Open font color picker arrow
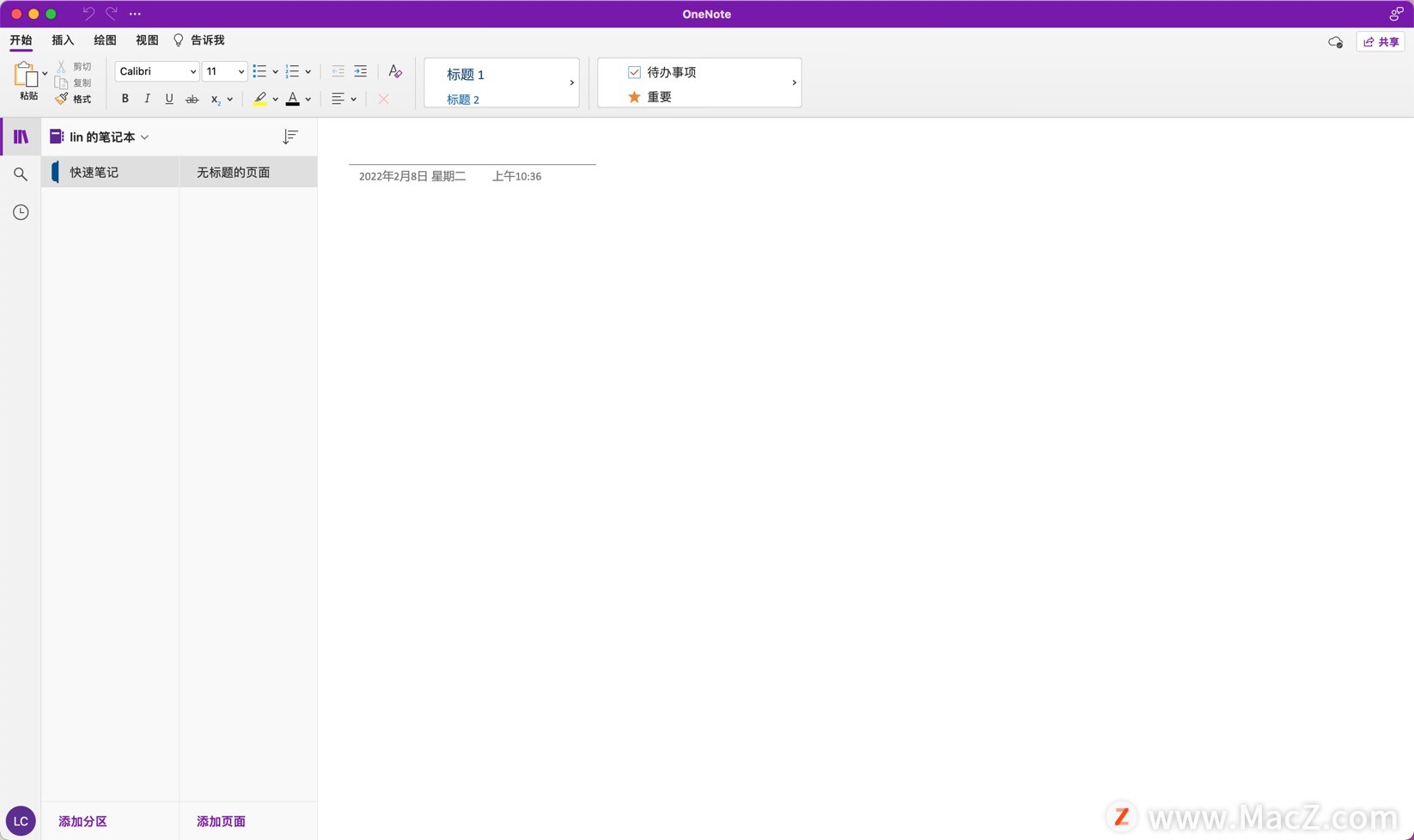Viewport: 1414px width, 840px height. [308, 100]
